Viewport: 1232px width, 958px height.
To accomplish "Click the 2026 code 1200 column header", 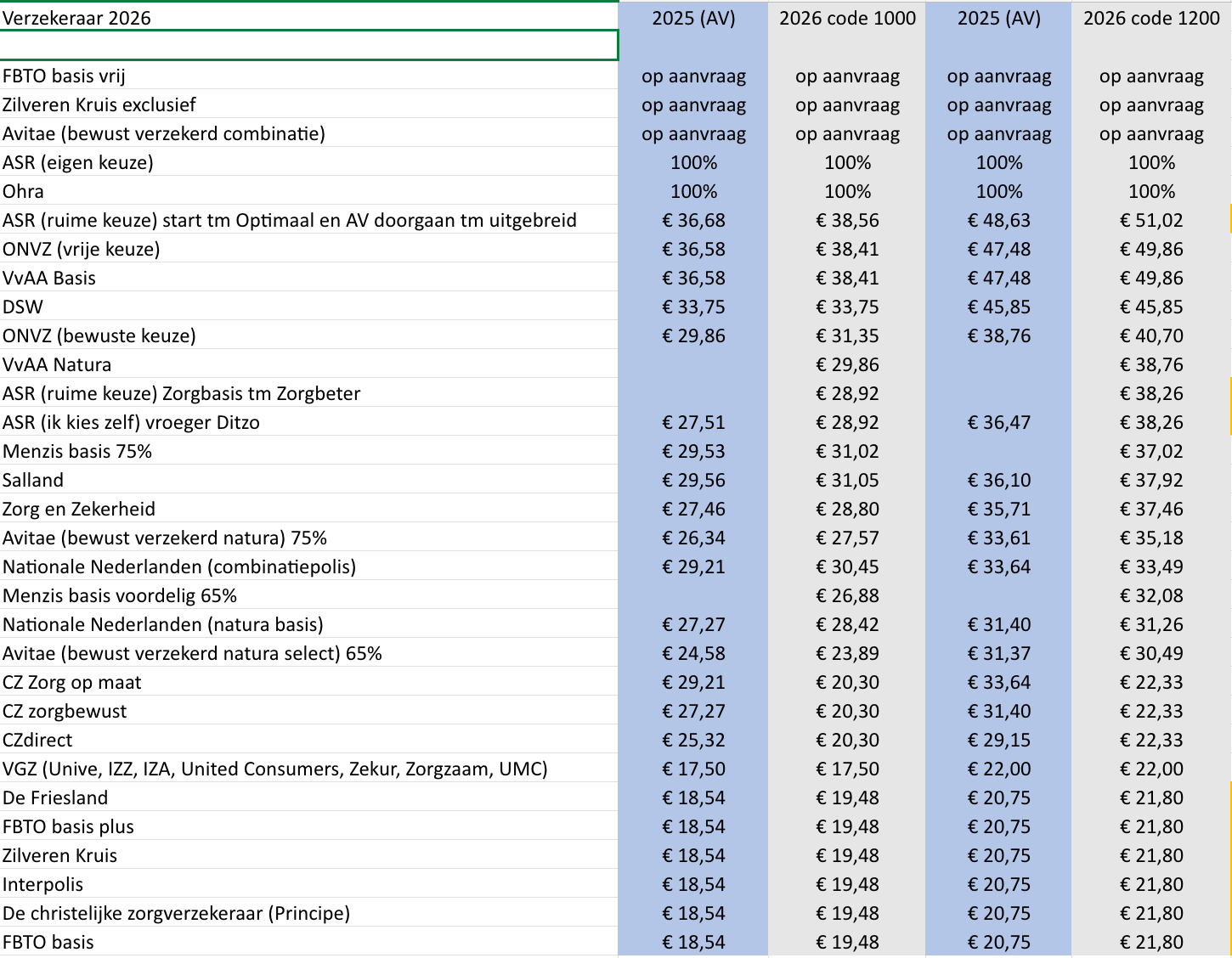I will [x=1151, y=18].
